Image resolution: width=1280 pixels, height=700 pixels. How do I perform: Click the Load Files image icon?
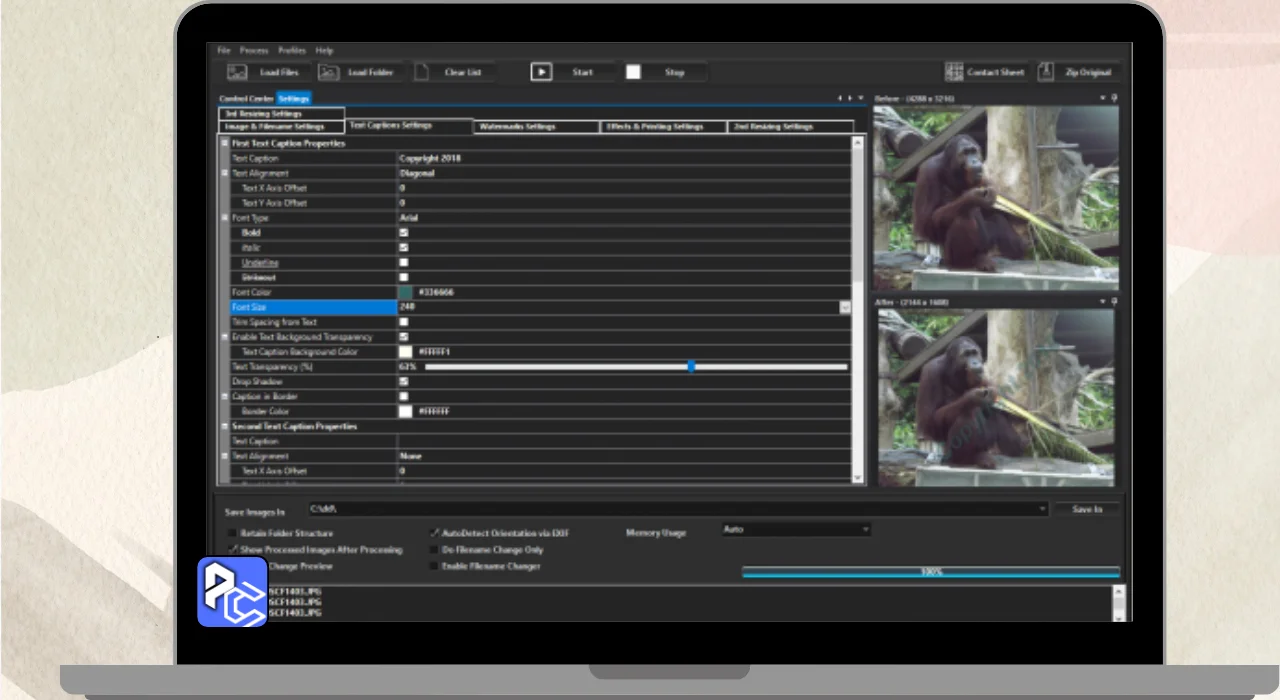pos(237,72)
